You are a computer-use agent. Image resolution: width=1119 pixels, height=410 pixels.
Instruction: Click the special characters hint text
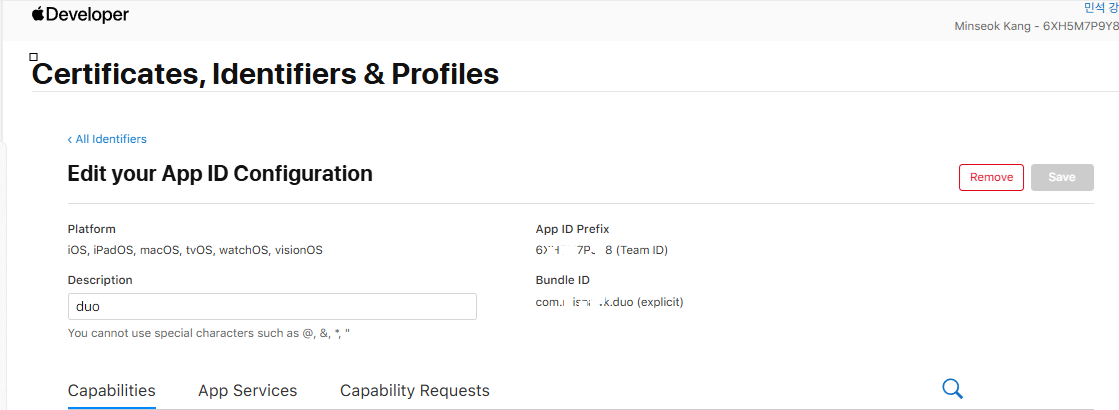208,332
